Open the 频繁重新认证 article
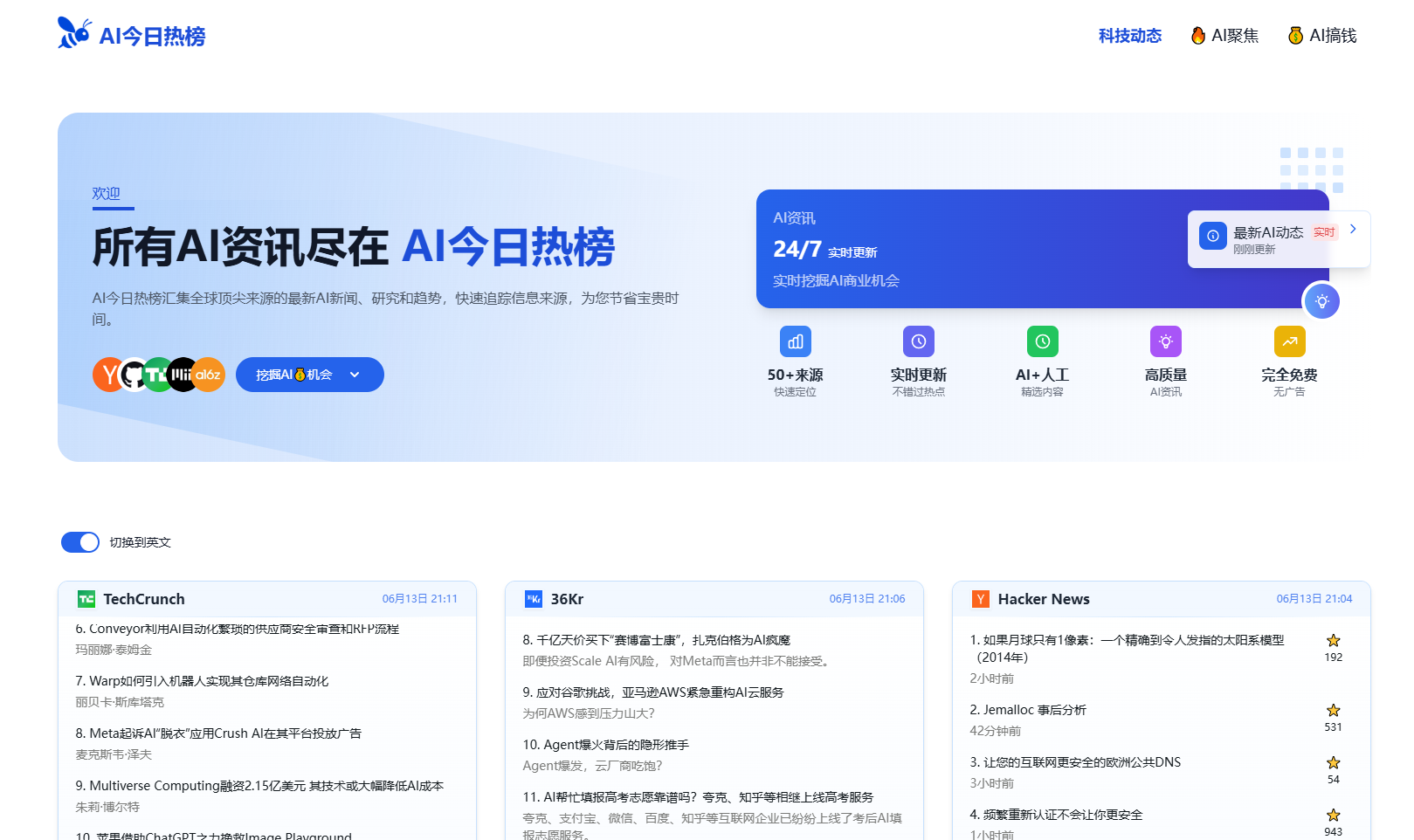 tap(1056, 815)
